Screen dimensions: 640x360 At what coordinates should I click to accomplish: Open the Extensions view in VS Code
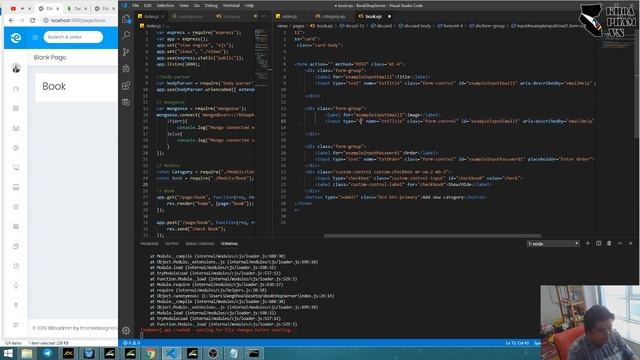(x=126, y=85)
